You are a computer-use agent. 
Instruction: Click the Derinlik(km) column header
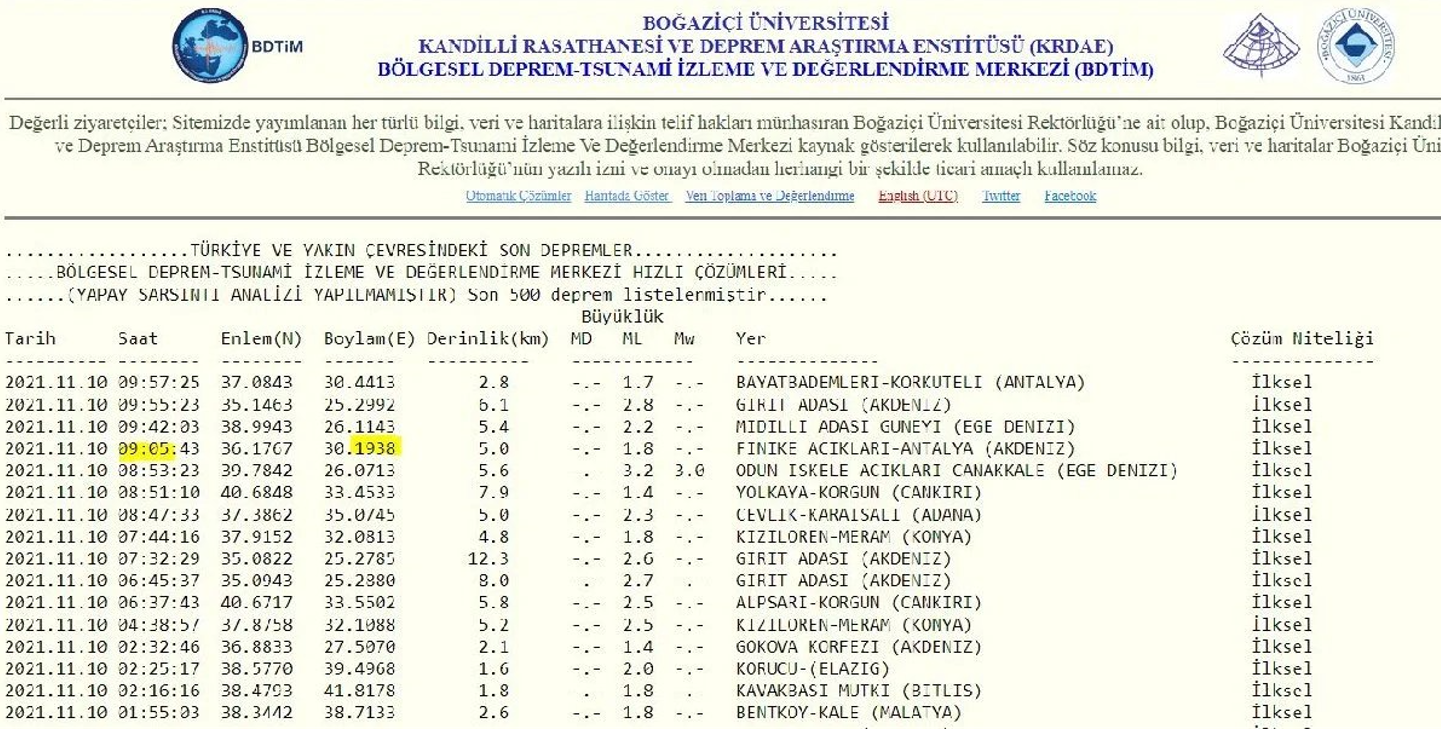click(488, 339)
